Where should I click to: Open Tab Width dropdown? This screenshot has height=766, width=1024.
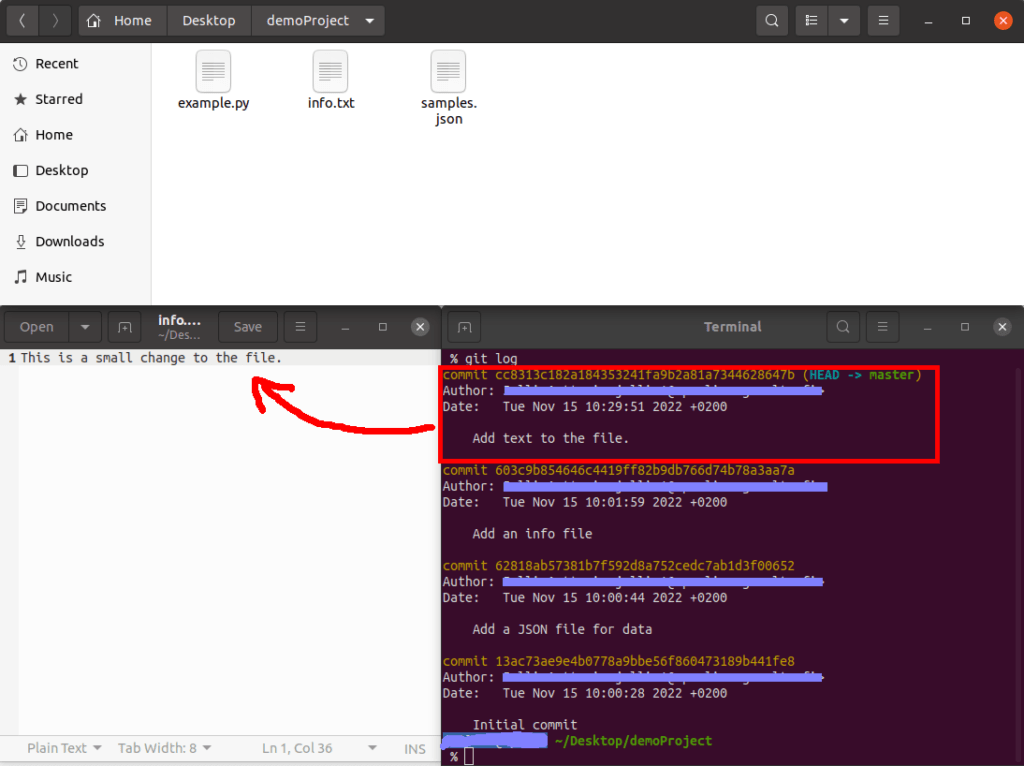click(x=164, y=748)
